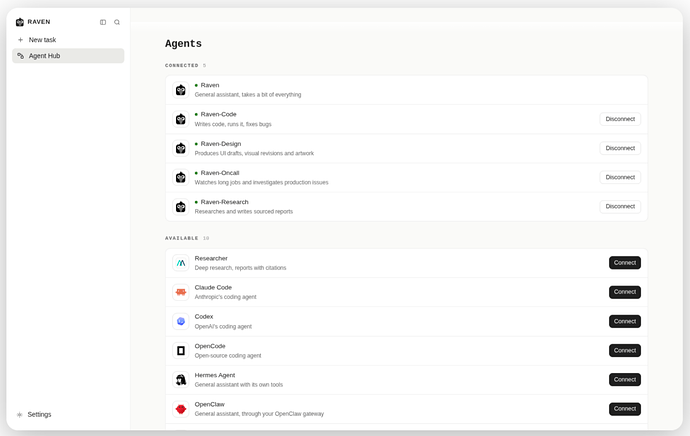Disconnect the Raven-Code agent
The height and width of the screenshot is (436, 690).
point(620,119)
